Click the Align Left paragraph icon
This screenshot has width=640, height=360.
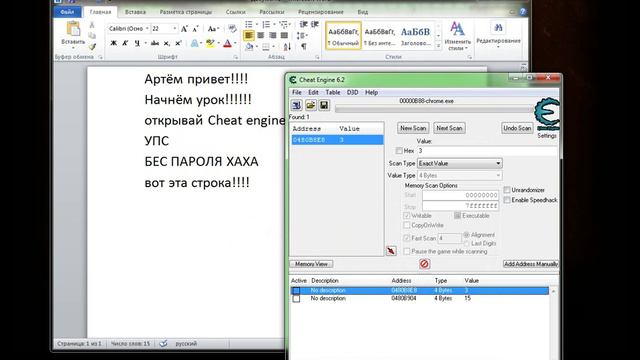coord(249,36)
